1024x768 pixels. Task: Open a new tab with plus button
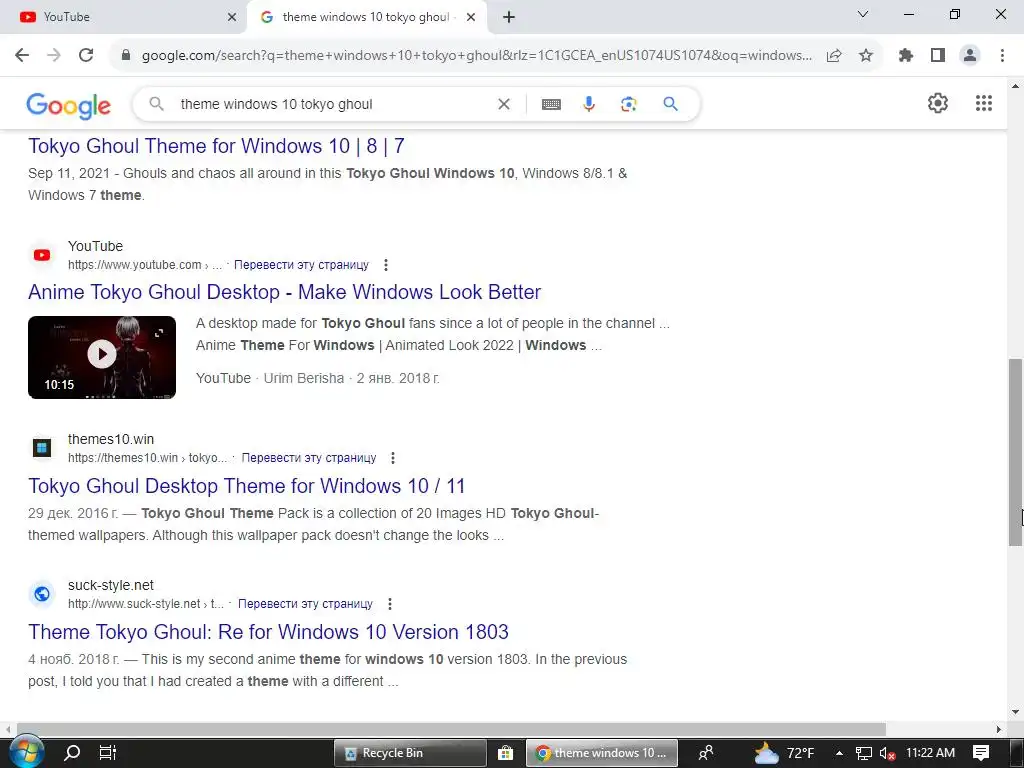509,17
